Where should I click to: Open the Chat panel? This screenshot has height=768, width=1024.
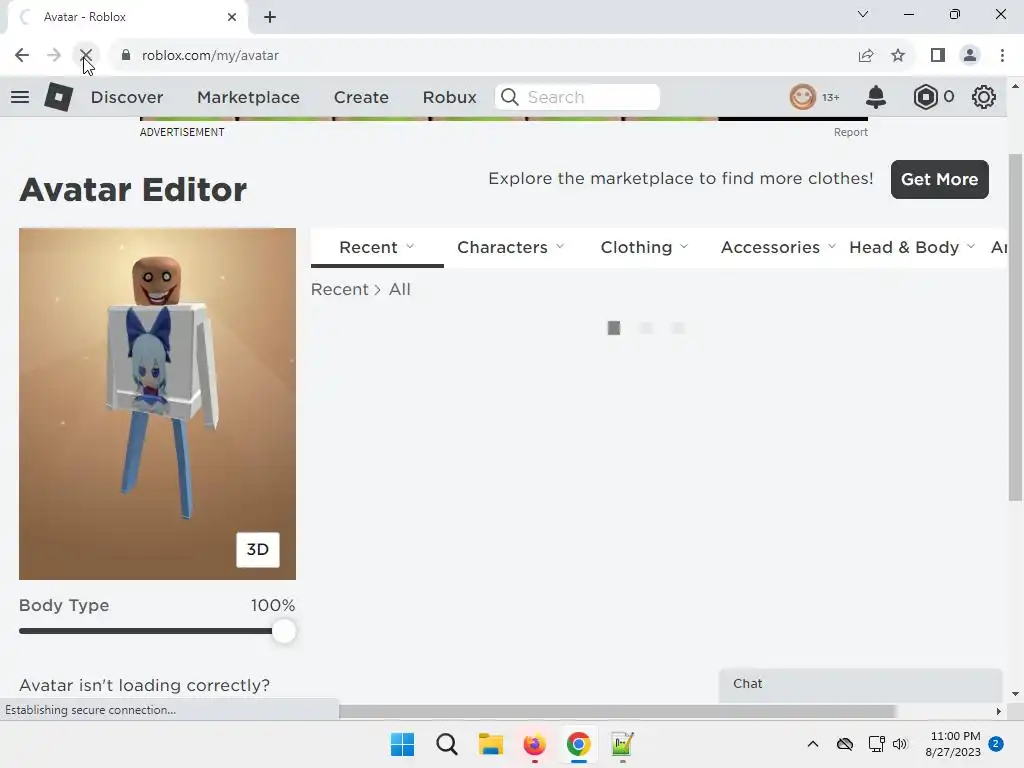[x=860, y=684]
